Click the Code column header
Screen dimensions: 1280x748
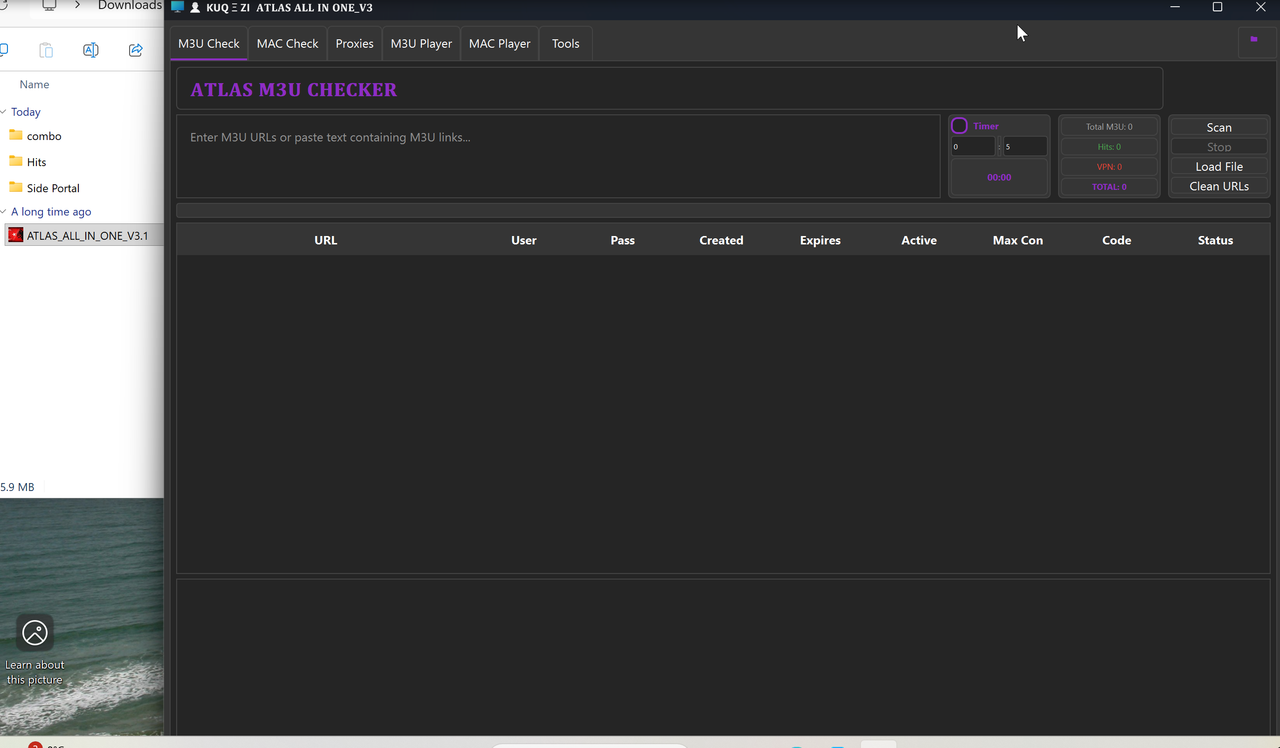(1117, 240)
